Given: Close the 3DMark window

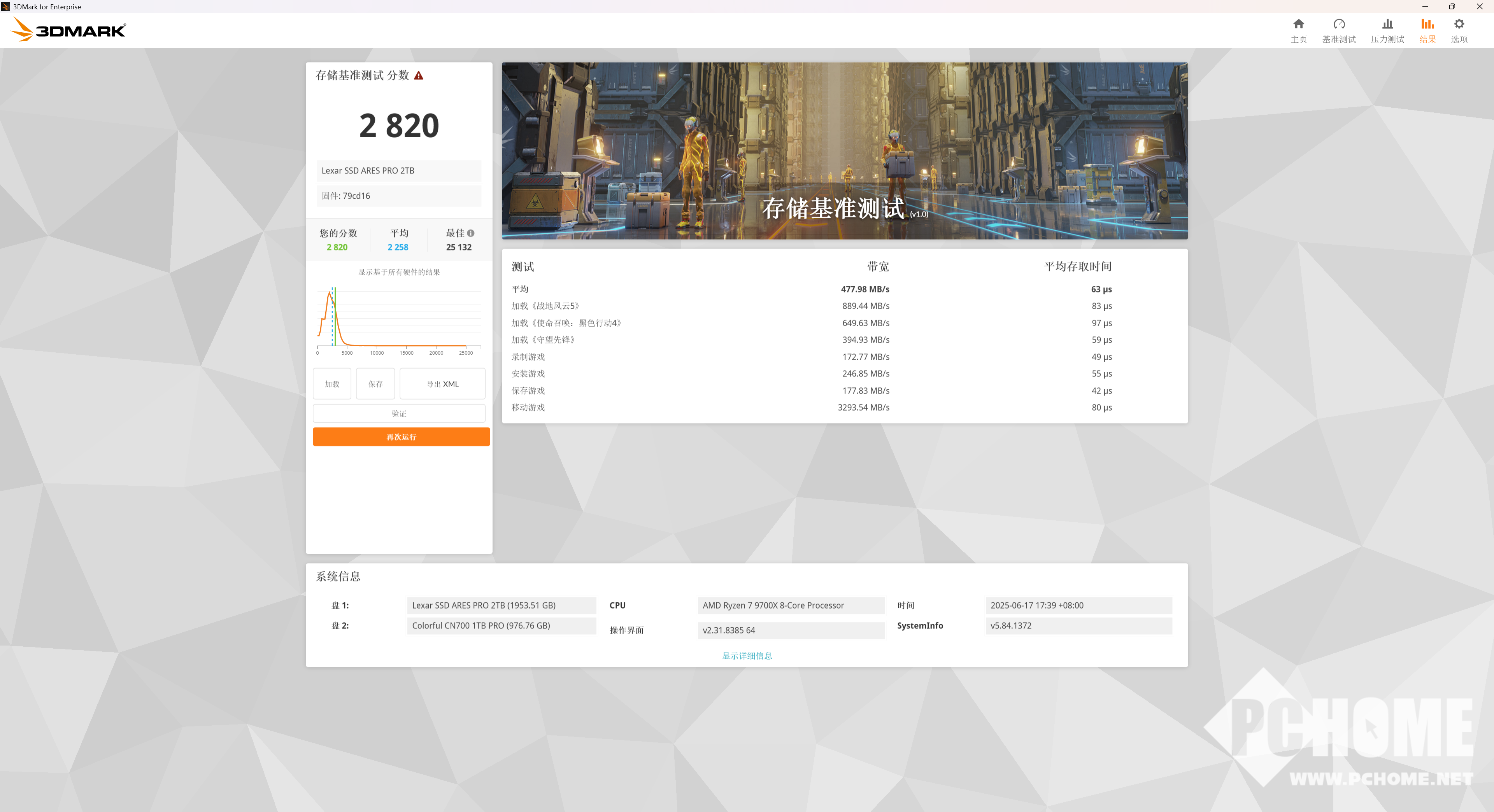Looking at the screenshot, I should pos(1479,6).
